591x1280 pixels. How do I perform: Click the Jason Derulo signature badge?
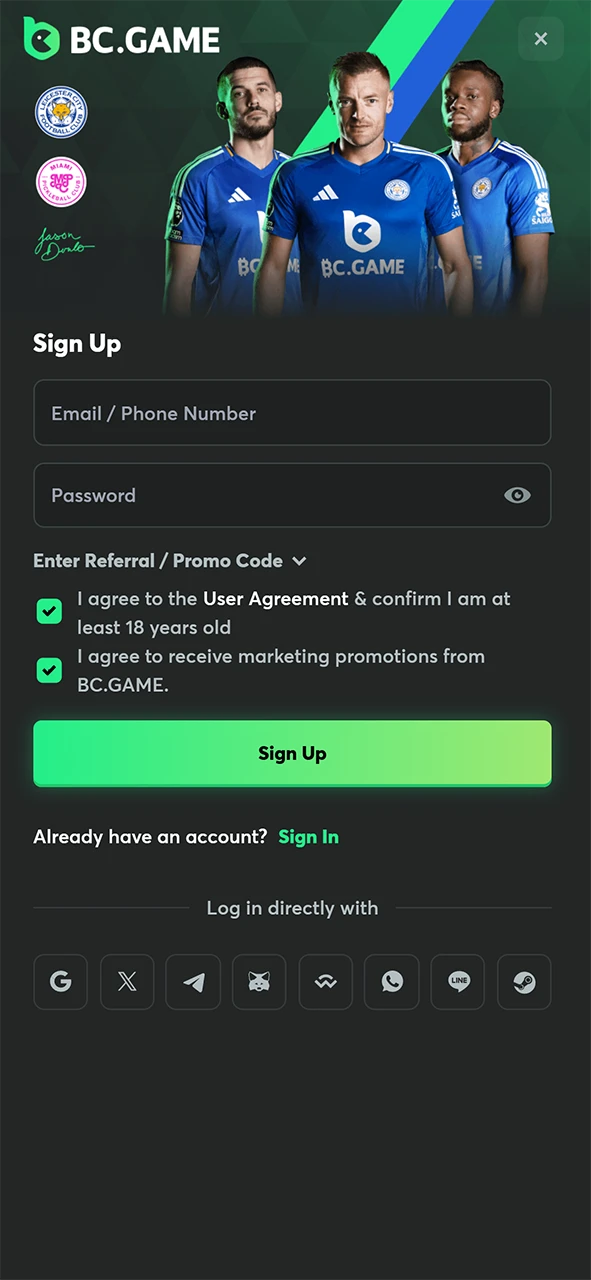tap(61, 242)
